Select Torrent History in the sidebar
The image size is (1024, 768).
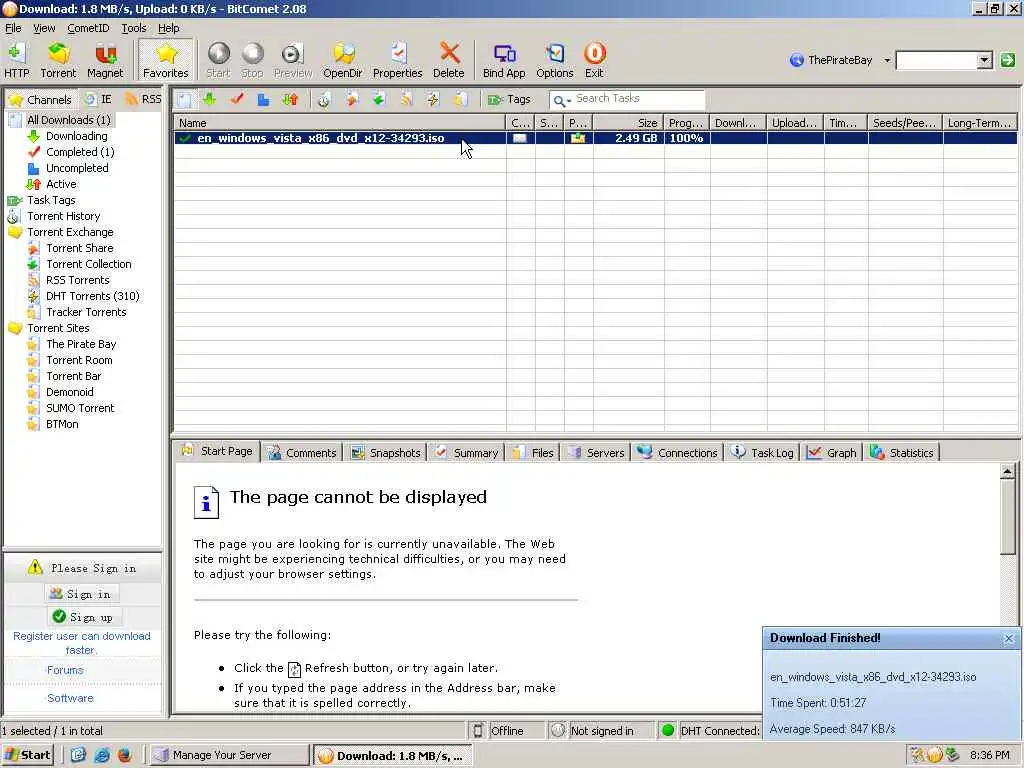[x=63, y=216]
